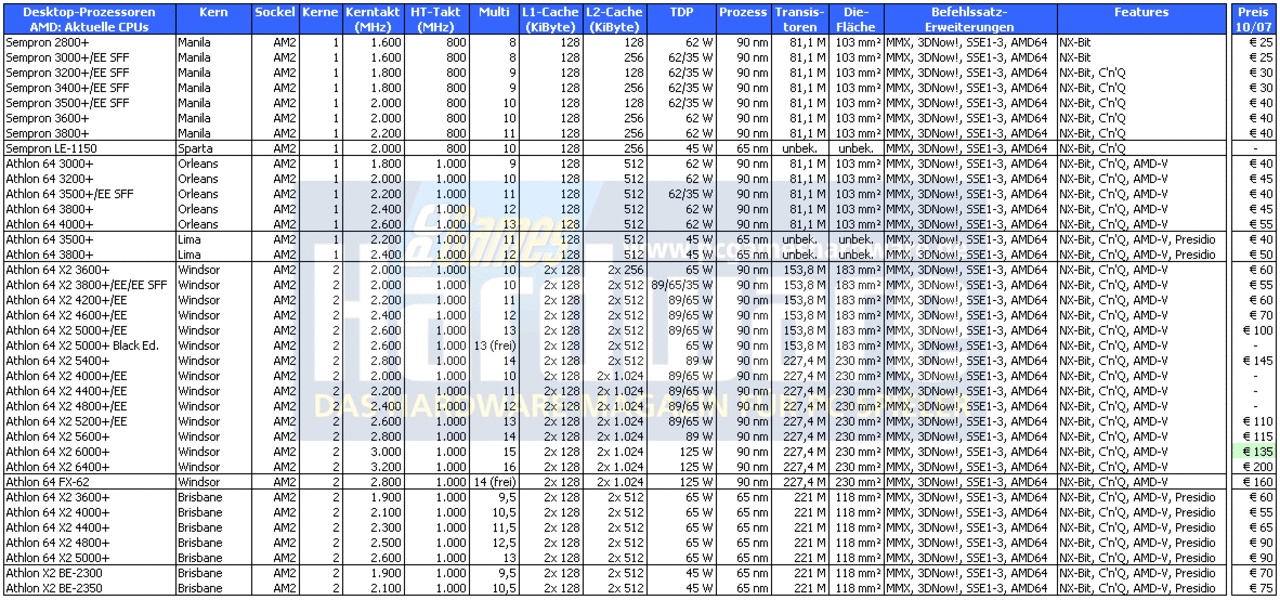
Task: Select the Sockel column header
Action: pos(275,12)
